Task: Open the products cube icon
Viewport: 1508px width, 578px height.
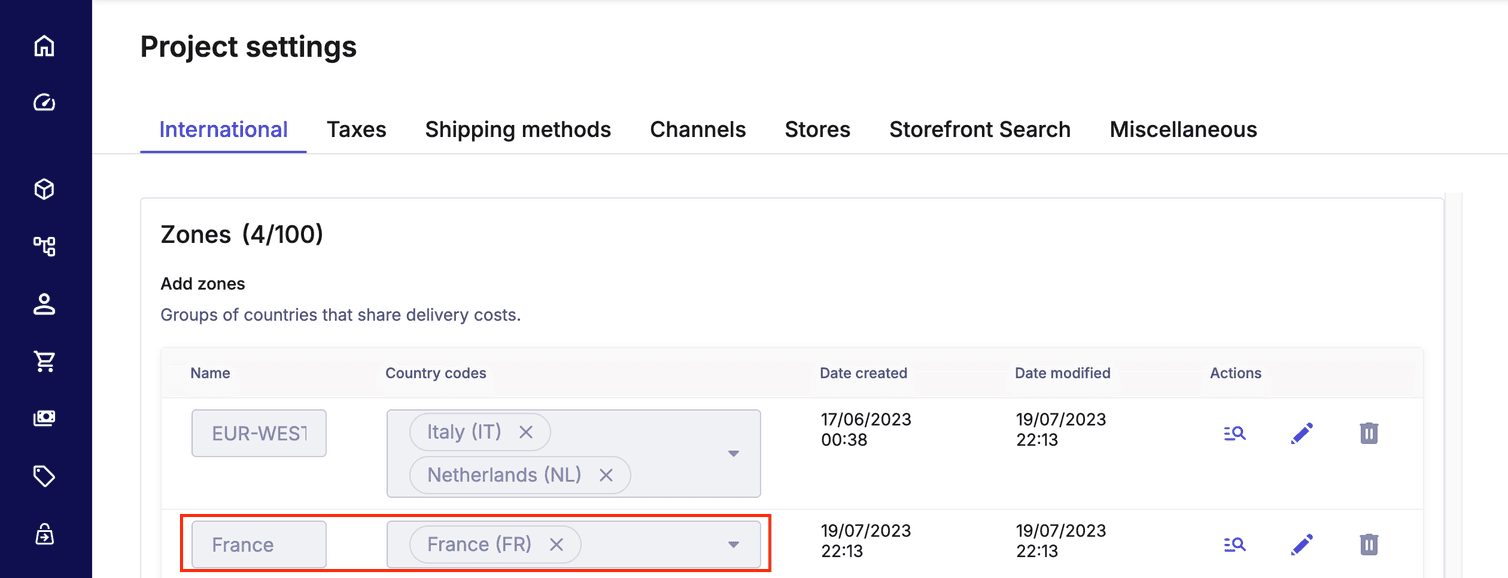Action: 44,190
